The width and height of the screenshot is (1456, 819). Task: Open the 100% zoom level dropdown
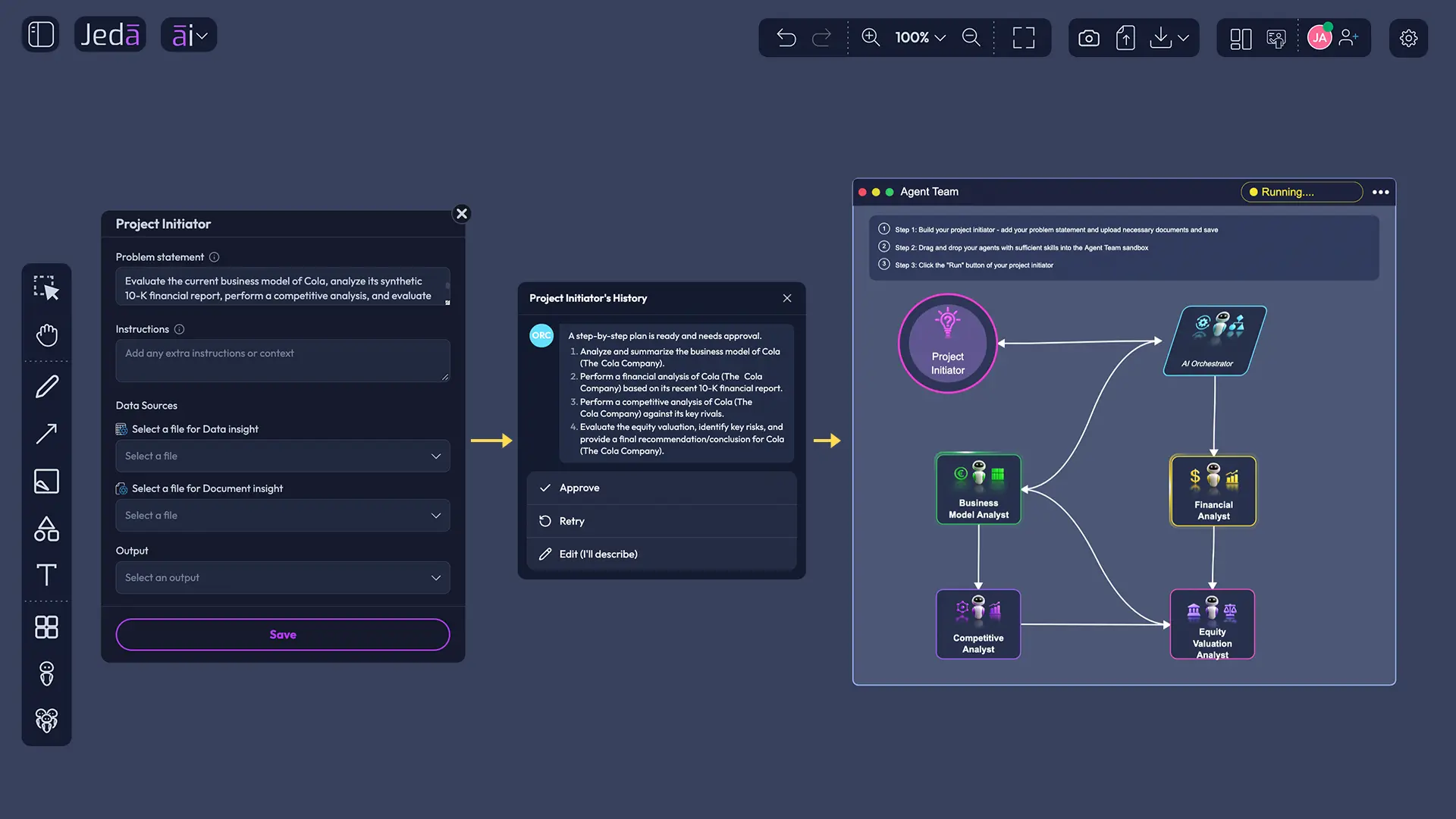pyautogui.click(x=920, y=37)
